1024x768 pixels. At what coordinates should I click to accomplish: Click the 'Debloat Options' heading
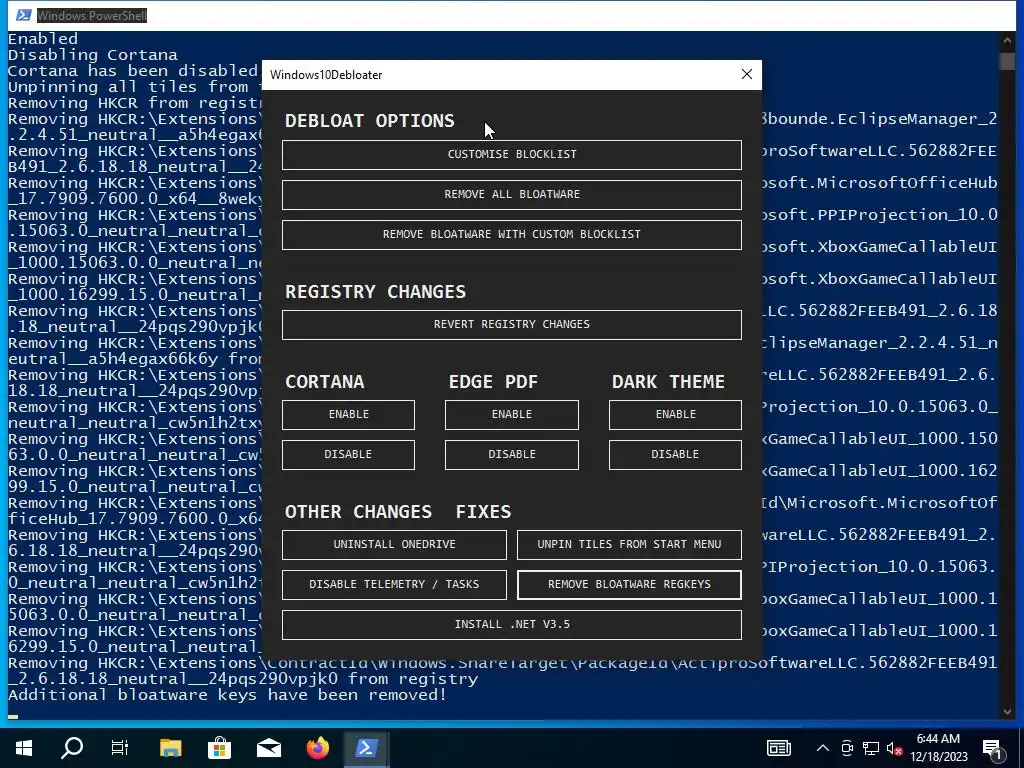[x=370, y=121]
